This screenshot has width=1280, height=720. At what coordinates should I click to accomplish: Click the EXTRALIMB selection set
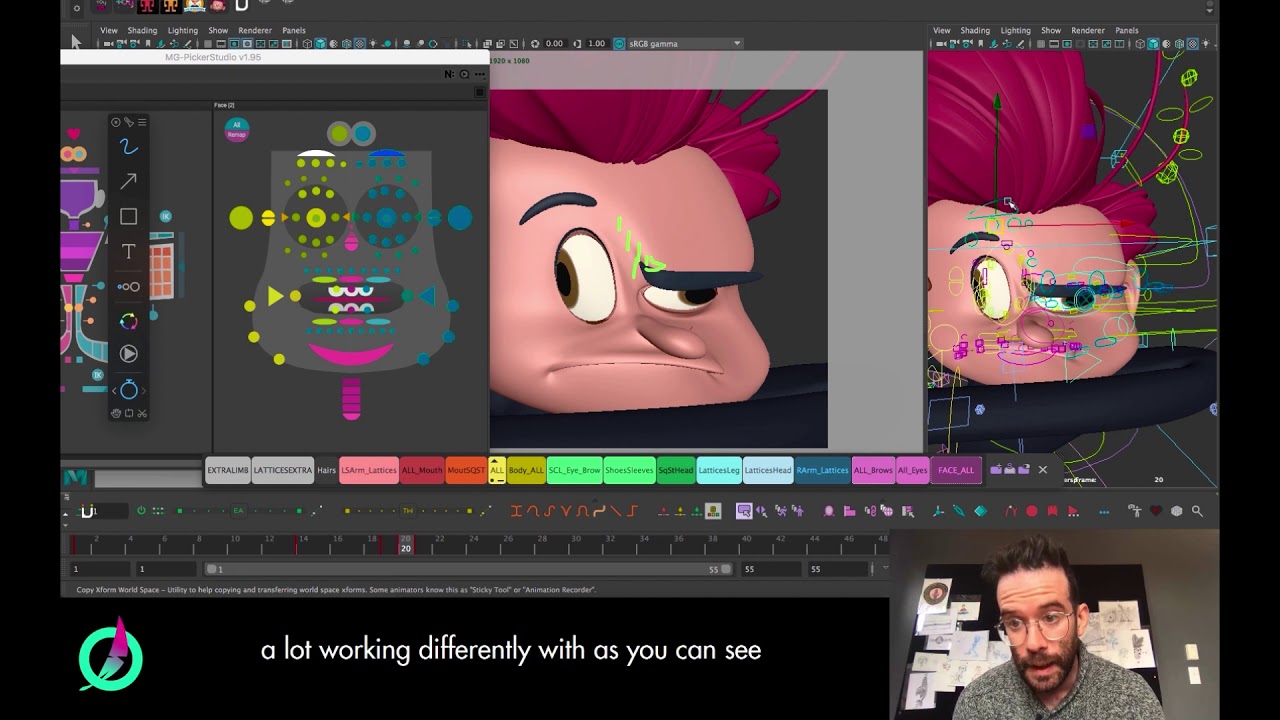[228, 470]
